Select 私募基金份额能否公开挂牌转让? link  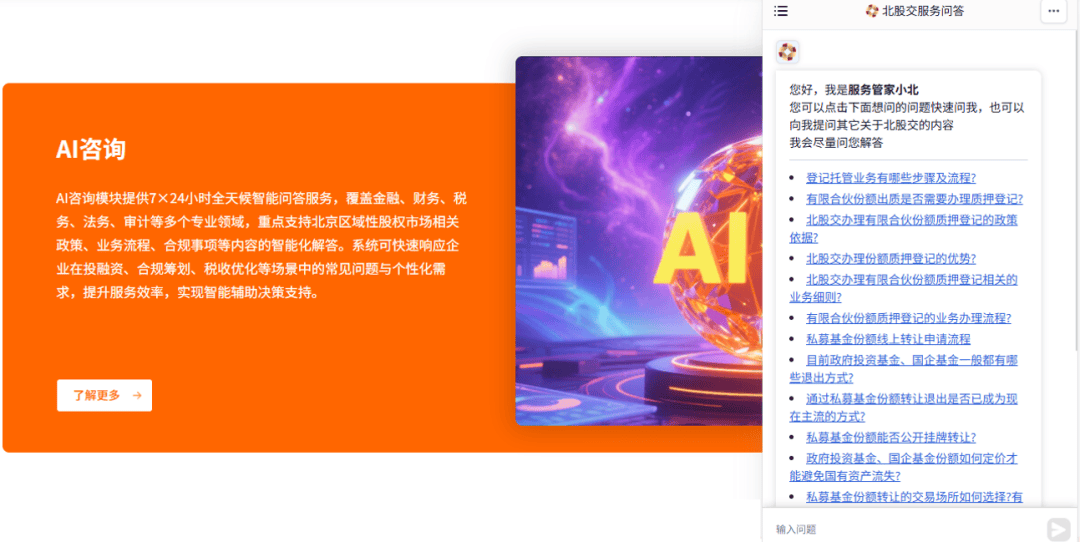[x=890, y=437]
